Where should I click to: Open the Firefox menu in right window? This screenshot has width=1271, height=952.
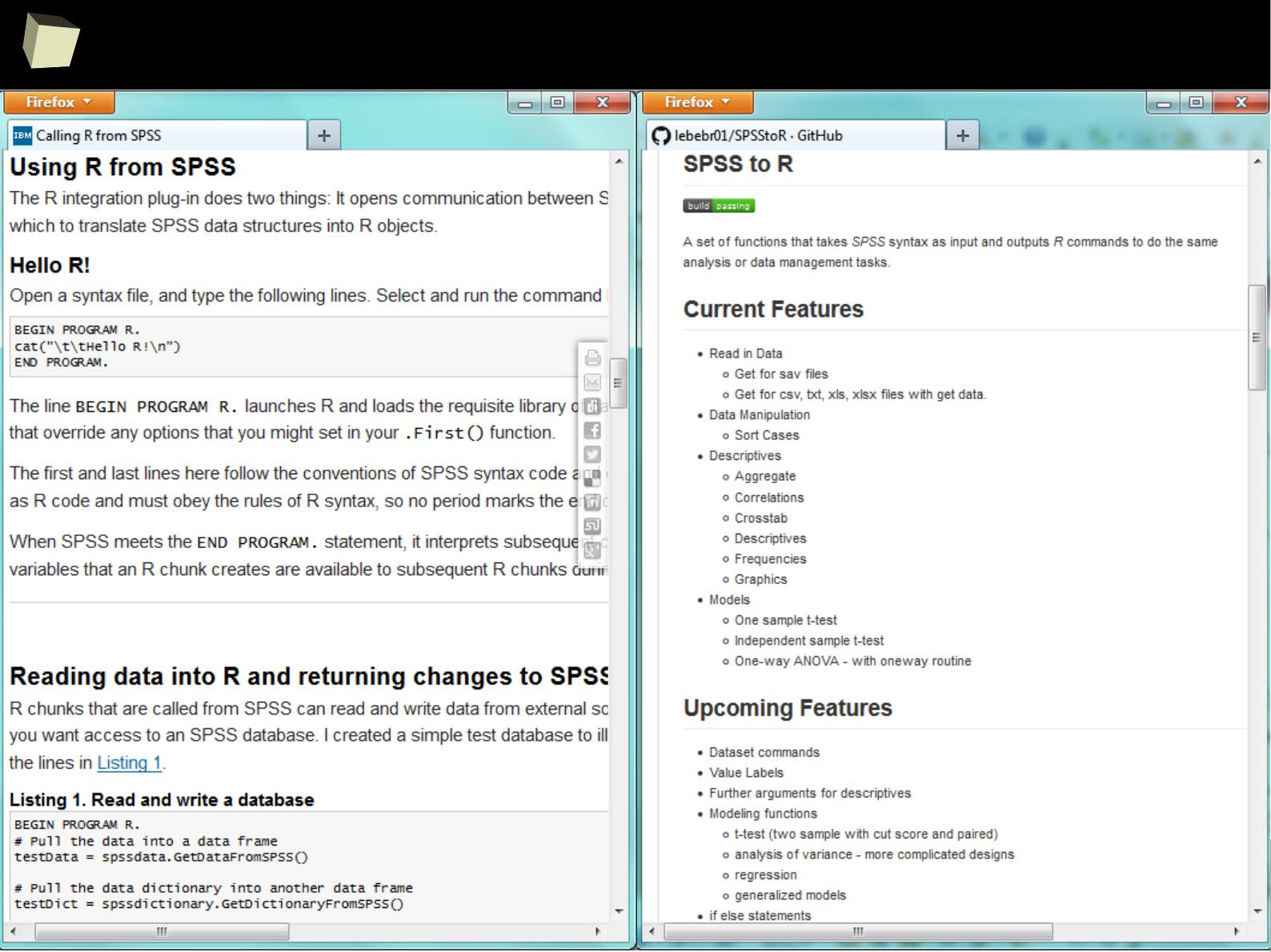(x=698, y=102)
